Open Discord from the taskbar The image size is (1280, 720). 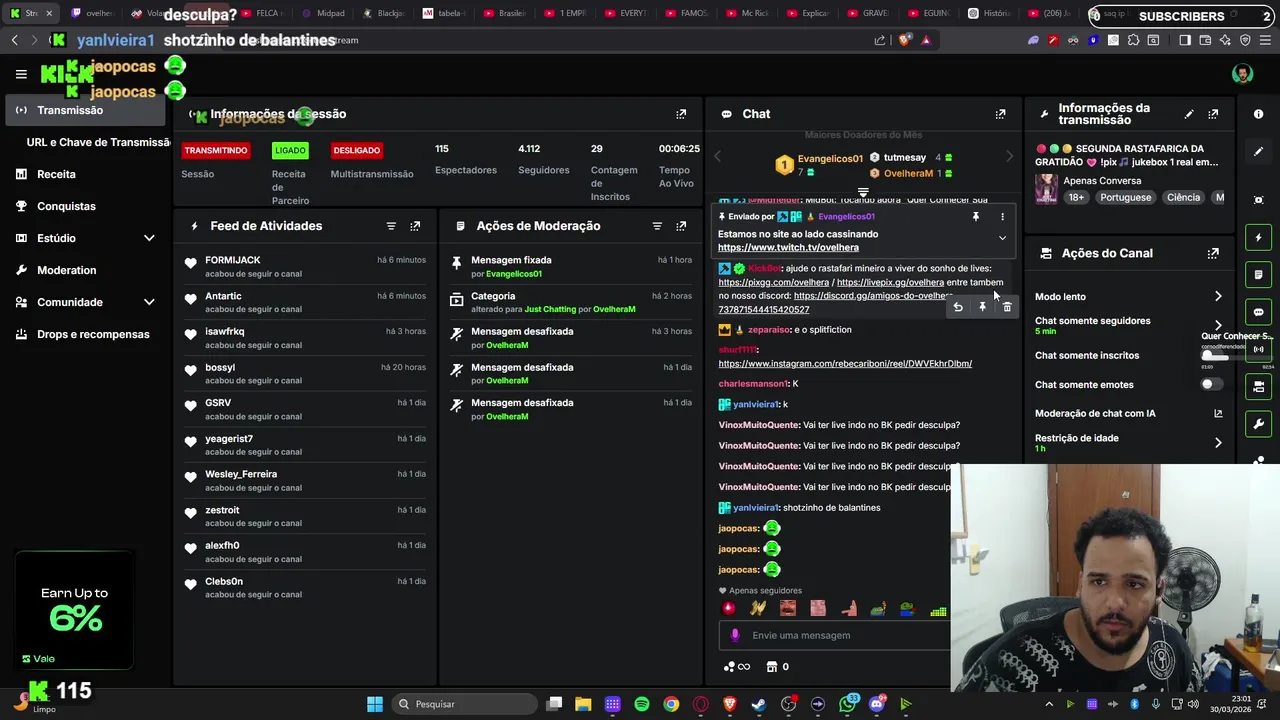pos(877,704)
